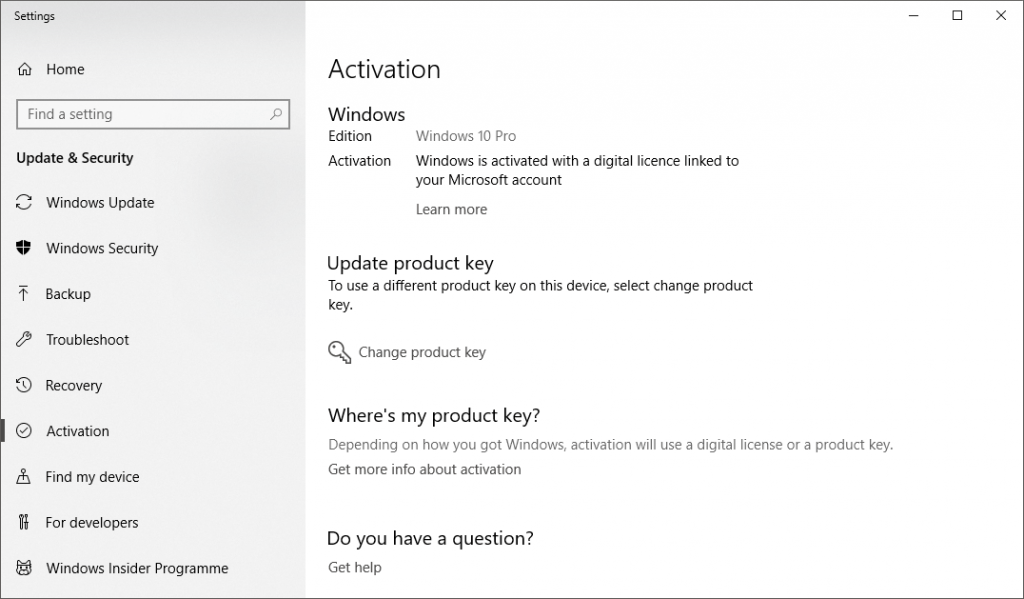Click the Windows Insider Programme cat icon
Viewport: 1024px width, 599px height.
25,568
